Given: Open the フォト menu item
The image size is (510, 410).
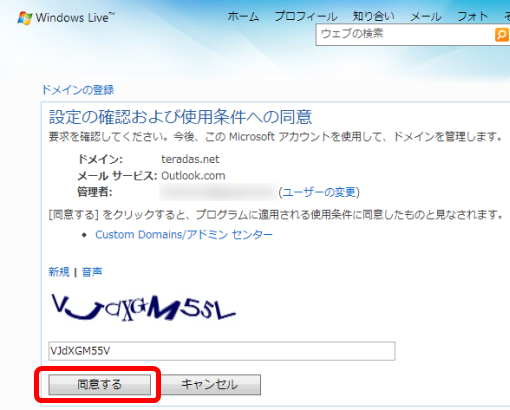Looking at the screenshot, I should tap(473, 16).
